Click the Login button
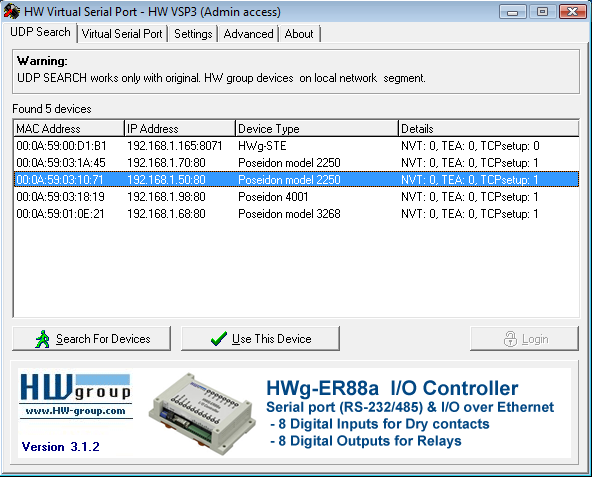Image resolution: width=592 pixels, height=477 pixels. [524, 339]
